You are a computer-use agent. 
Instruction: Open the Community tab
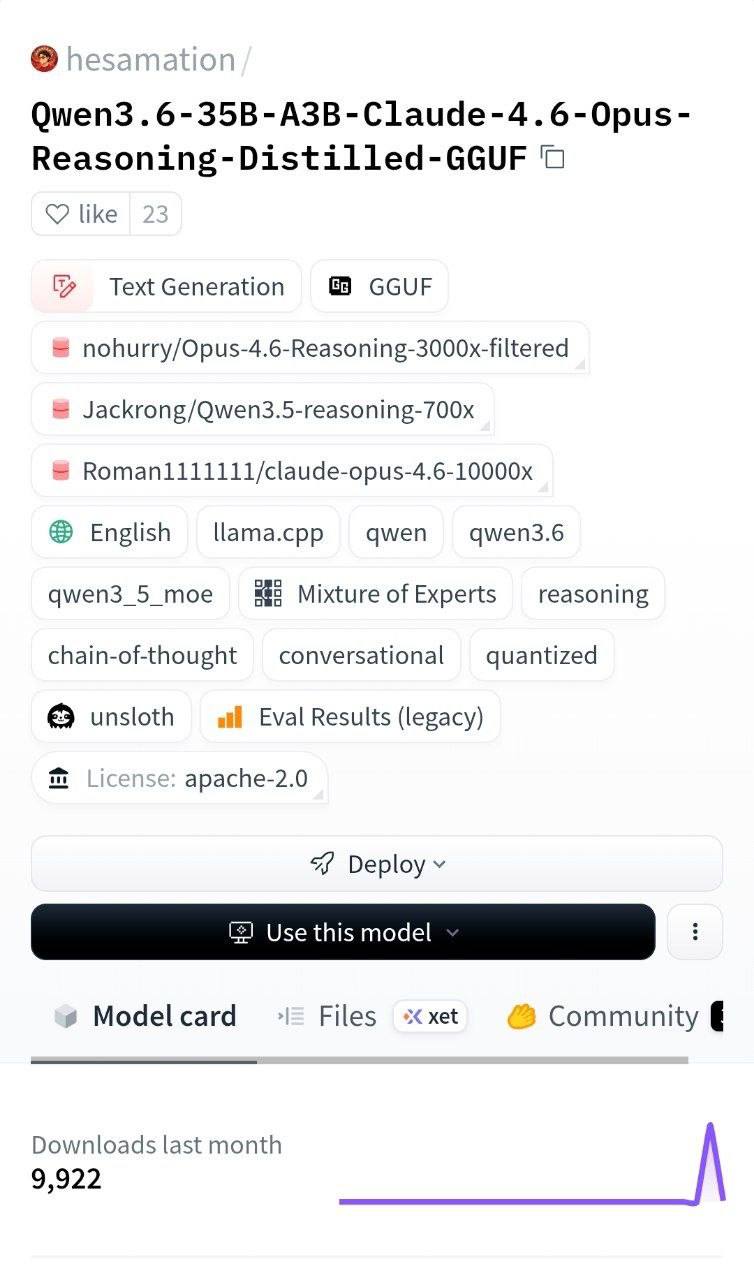click(603, 1016)
